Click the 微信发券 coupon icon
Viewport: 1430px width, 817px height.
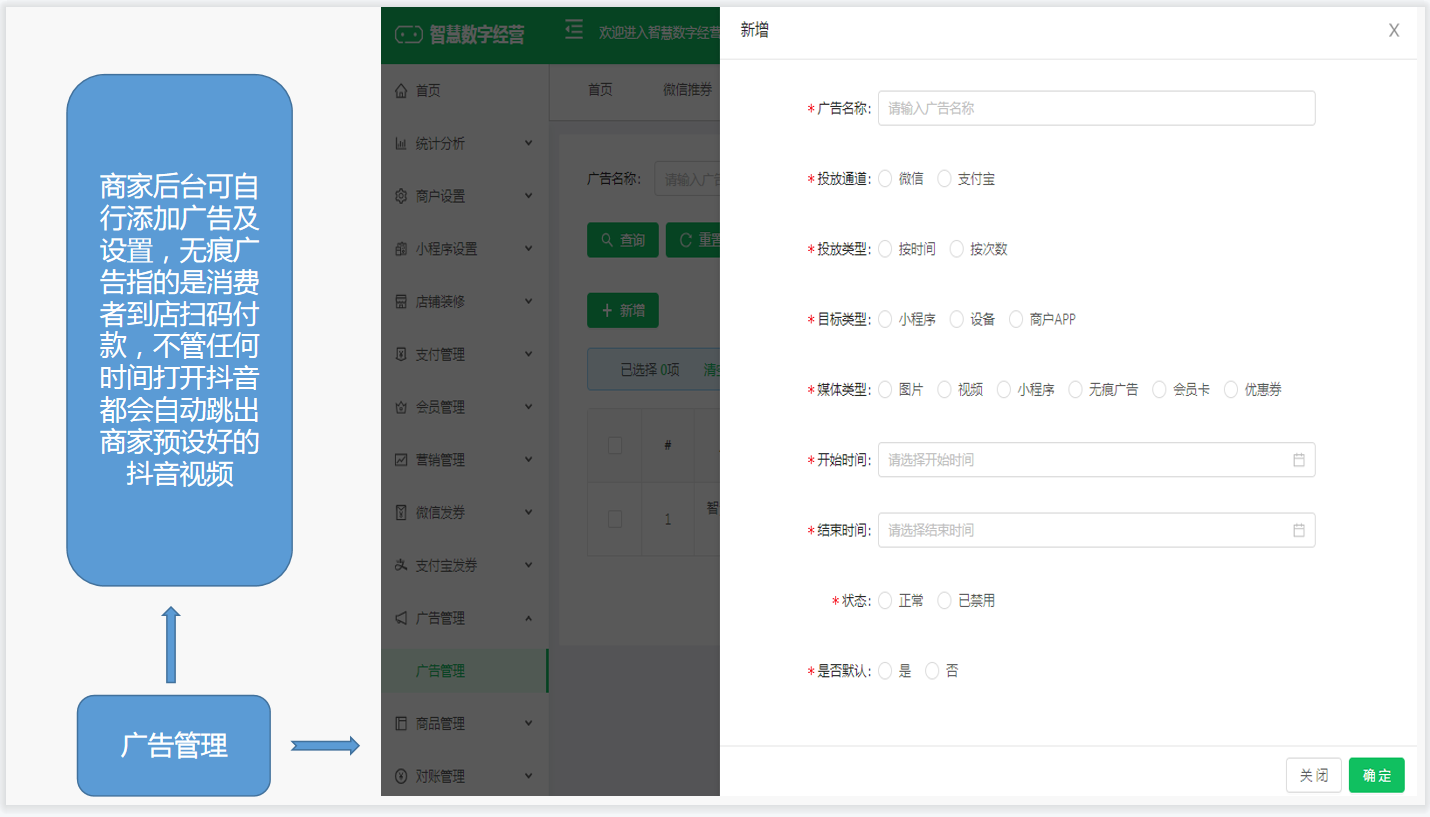[400, 511]
